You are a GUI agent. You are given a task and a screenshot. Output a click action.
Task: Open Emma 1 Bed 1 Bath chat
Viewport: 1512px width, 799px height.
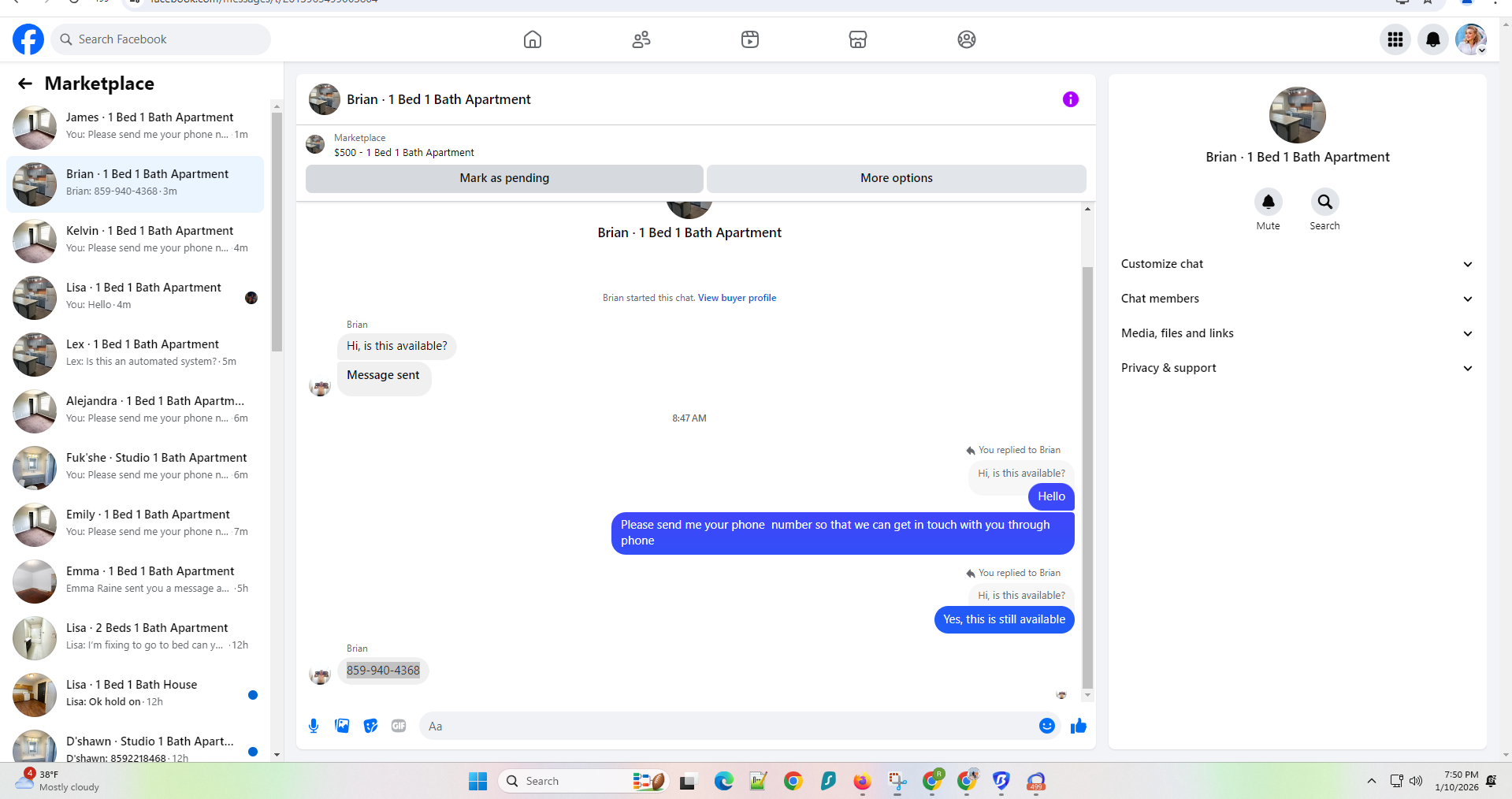tap(136, 581)
